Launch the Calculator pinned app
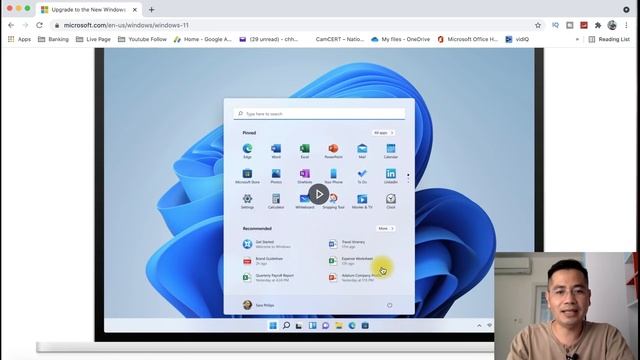This screenshot has height=360, width=640. click(276, 201)
